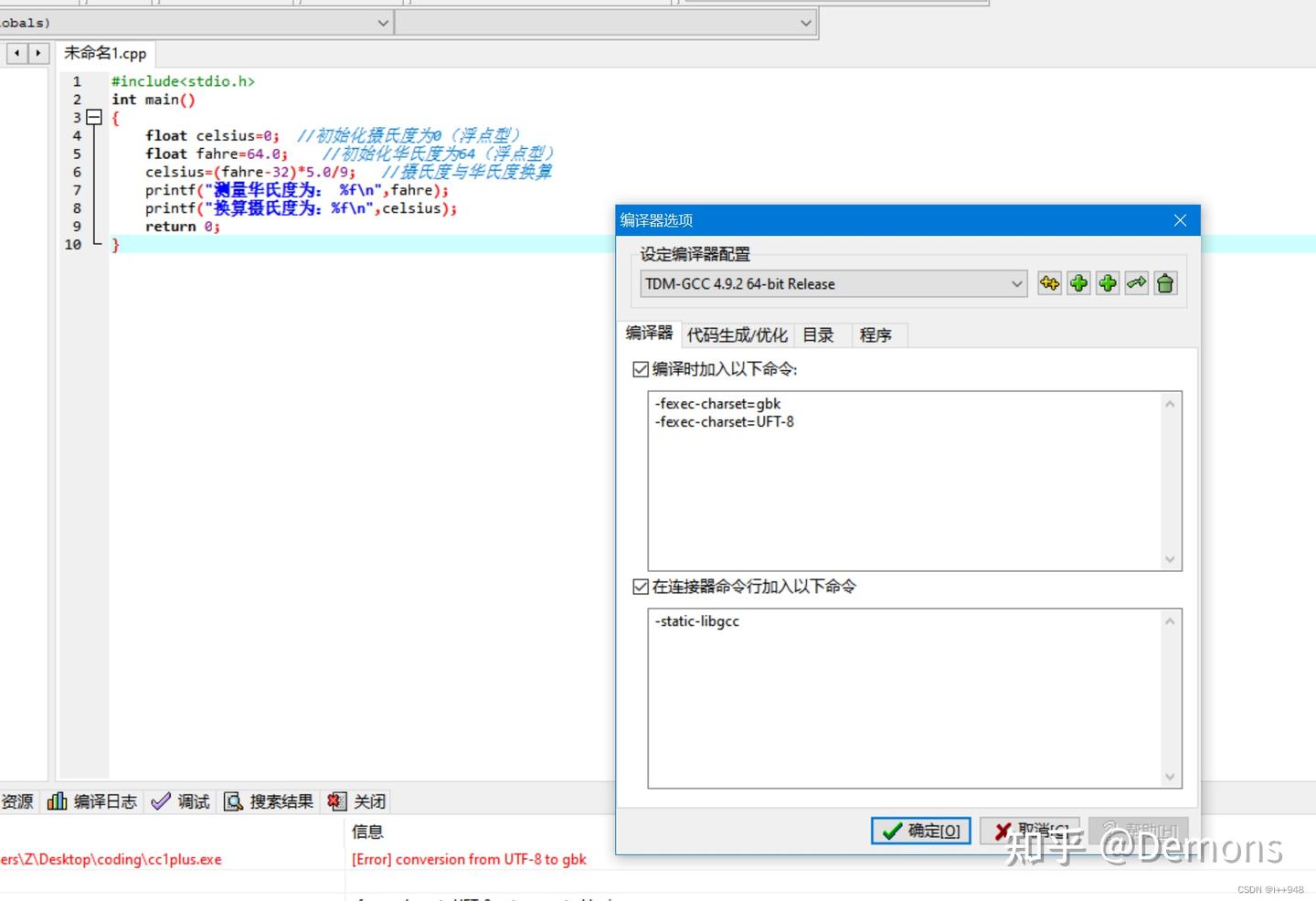Open 搜索结果 search results via magnifier icon
Viewport: 1316px width, 901px height.
(x=268, y=801)
